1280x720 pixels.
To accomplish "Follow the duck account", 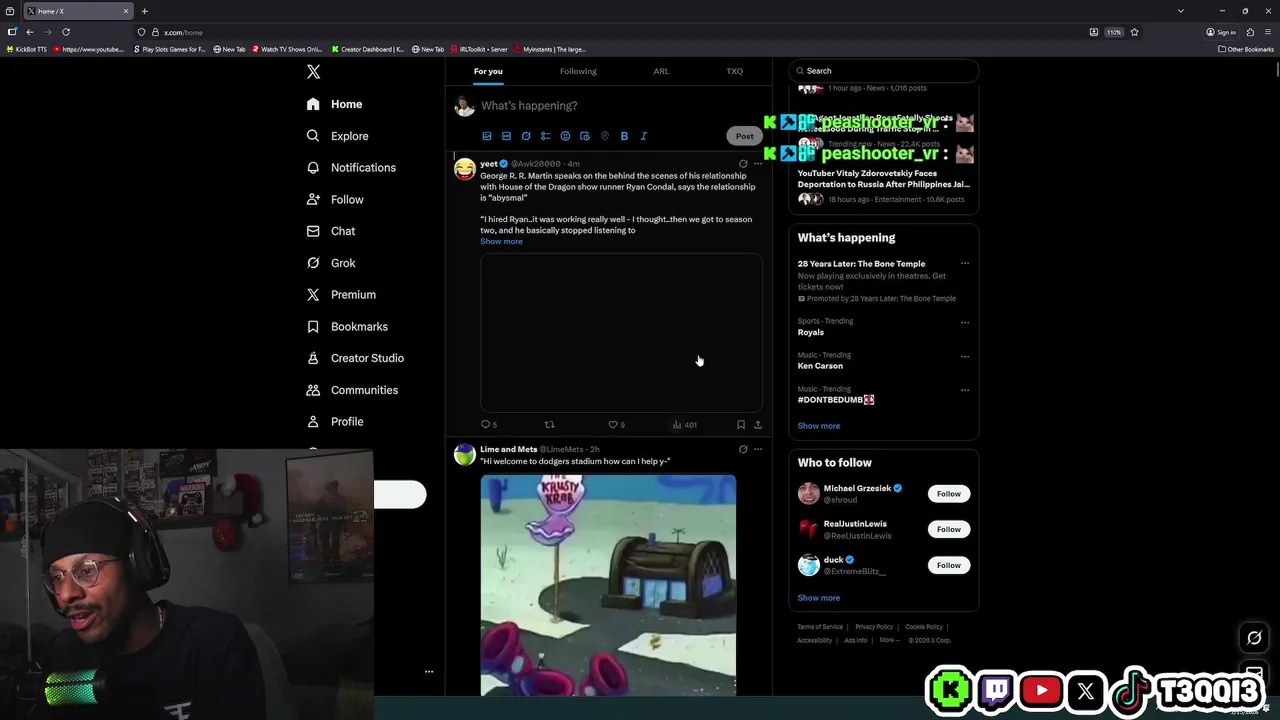I will click(949, 565).
